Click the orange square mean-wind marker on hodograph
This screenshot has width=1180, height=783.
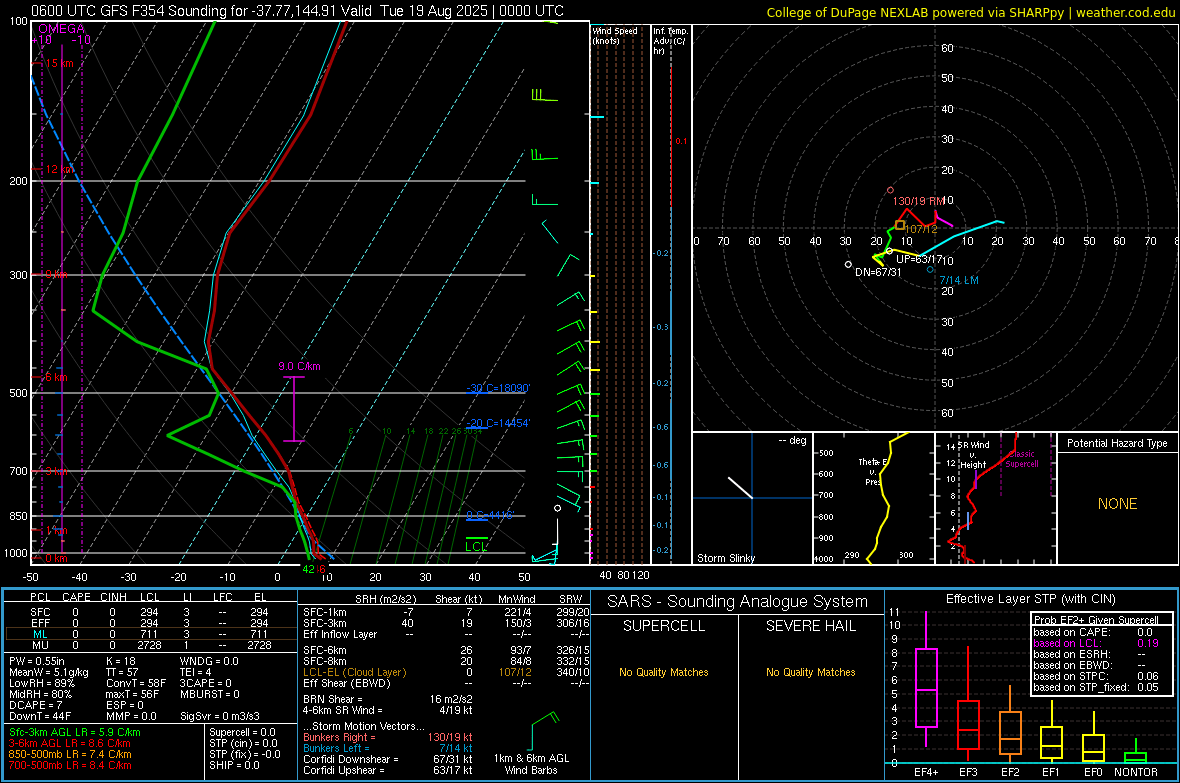[x=900, y=225]
